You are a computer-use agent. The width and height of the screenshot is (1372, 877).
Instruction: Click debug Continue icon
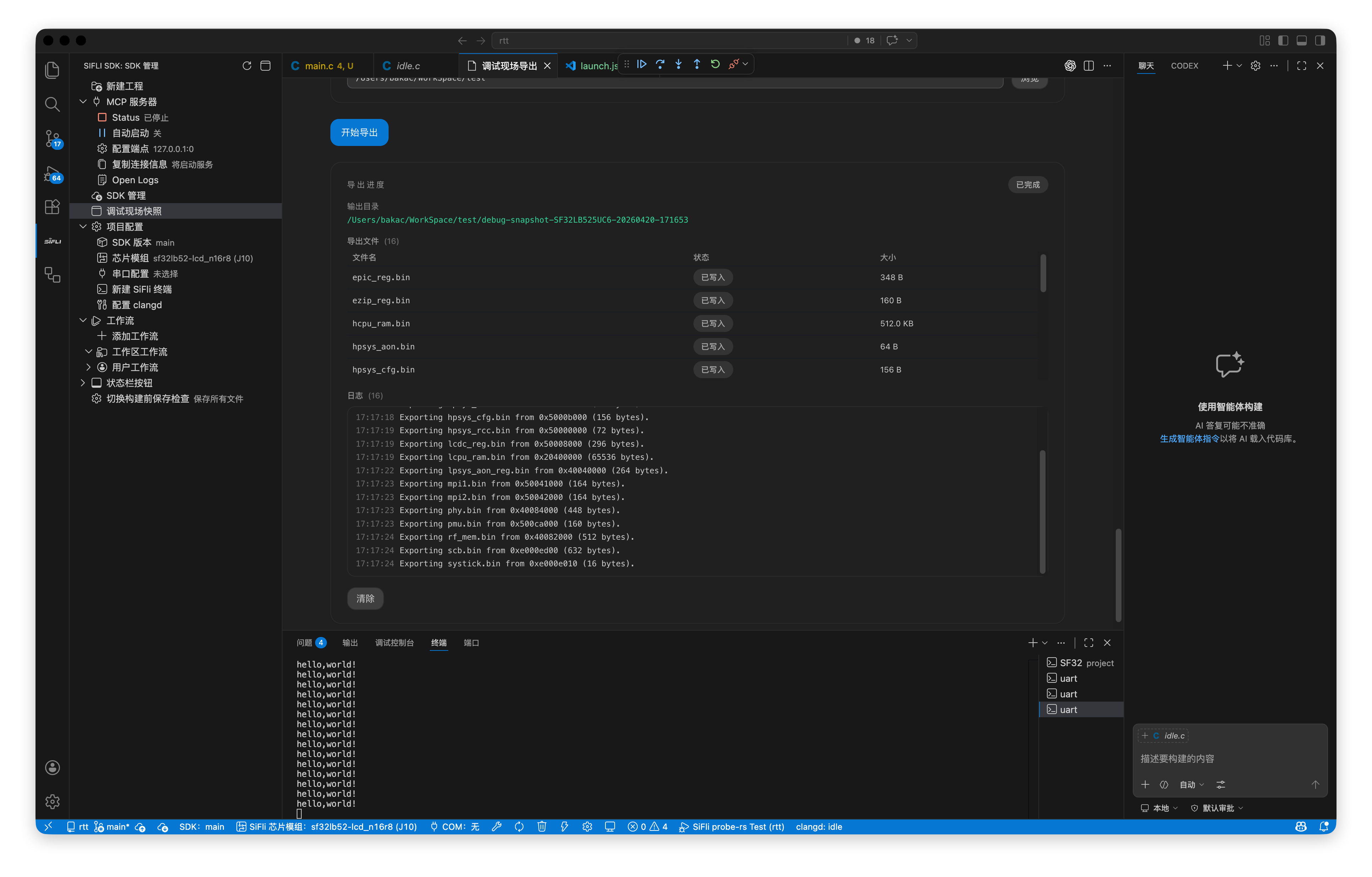(x=642, y=64)
